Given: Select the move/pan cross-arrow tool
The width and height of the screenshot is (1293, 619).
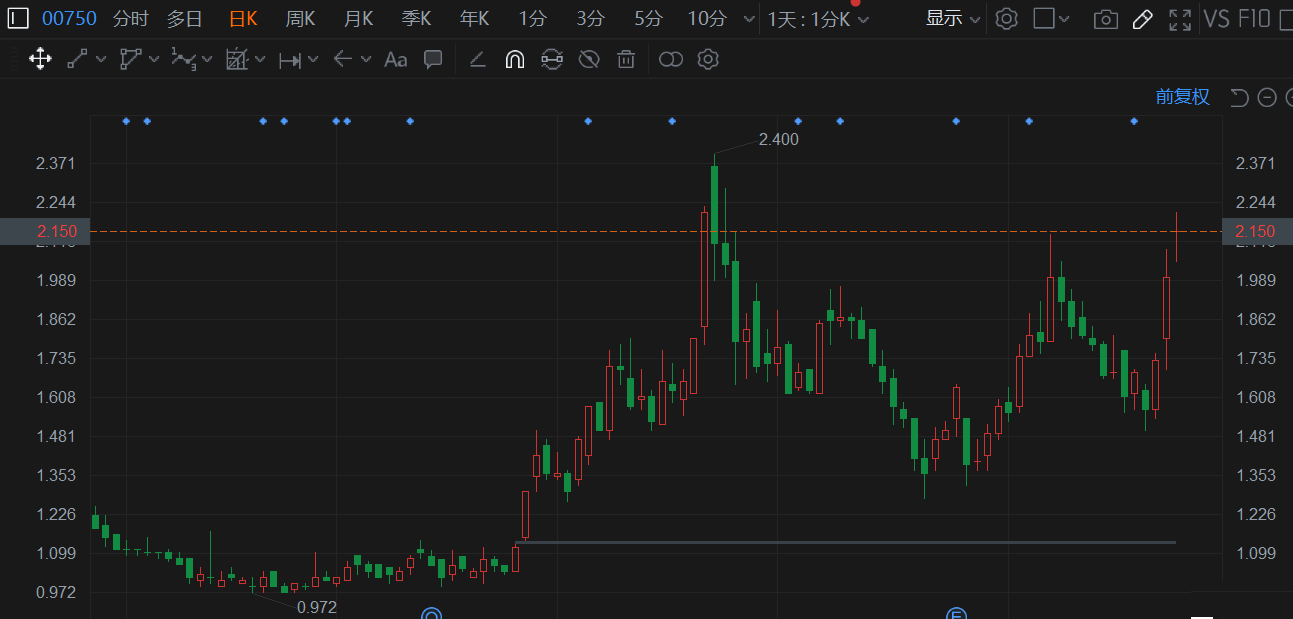Looking at the screenshot, I should point(40,59).
